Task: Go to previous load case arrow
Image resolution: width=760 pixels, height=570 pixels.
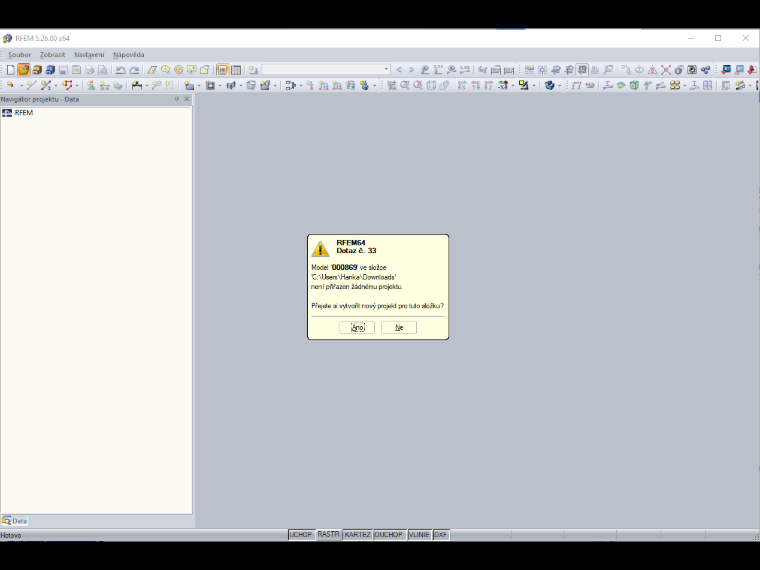Action: [399, 70]
